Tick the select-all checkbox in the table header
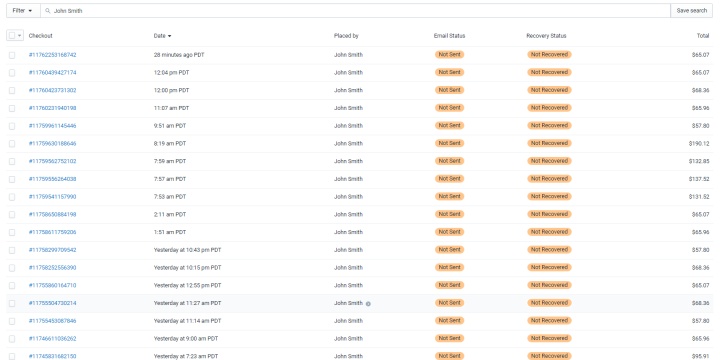Viewport: 720px width, 360px height. (x=12, y=36)
